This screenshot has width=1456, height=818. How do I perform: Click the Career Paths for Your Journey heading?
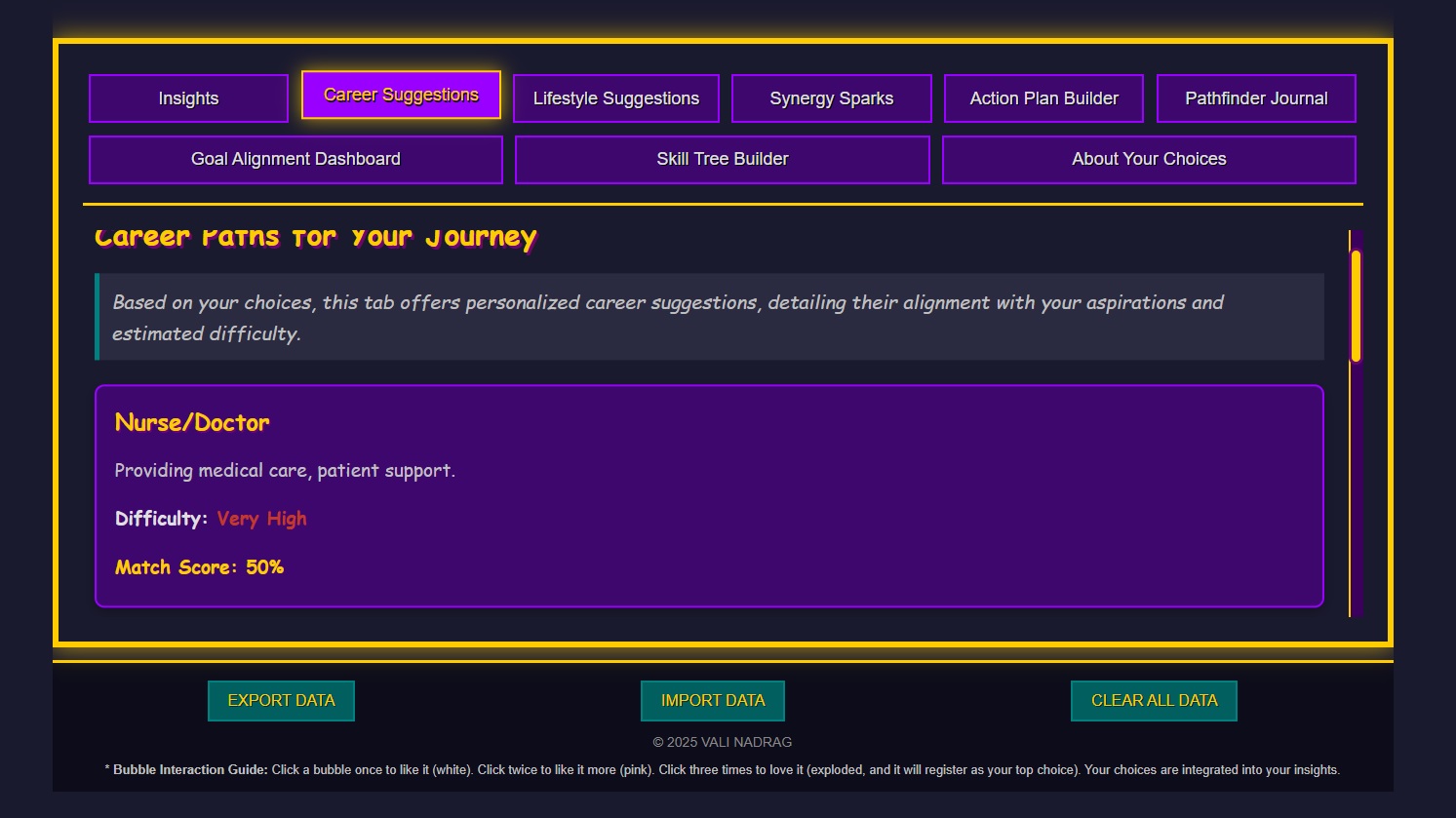[x=314, y=236]
